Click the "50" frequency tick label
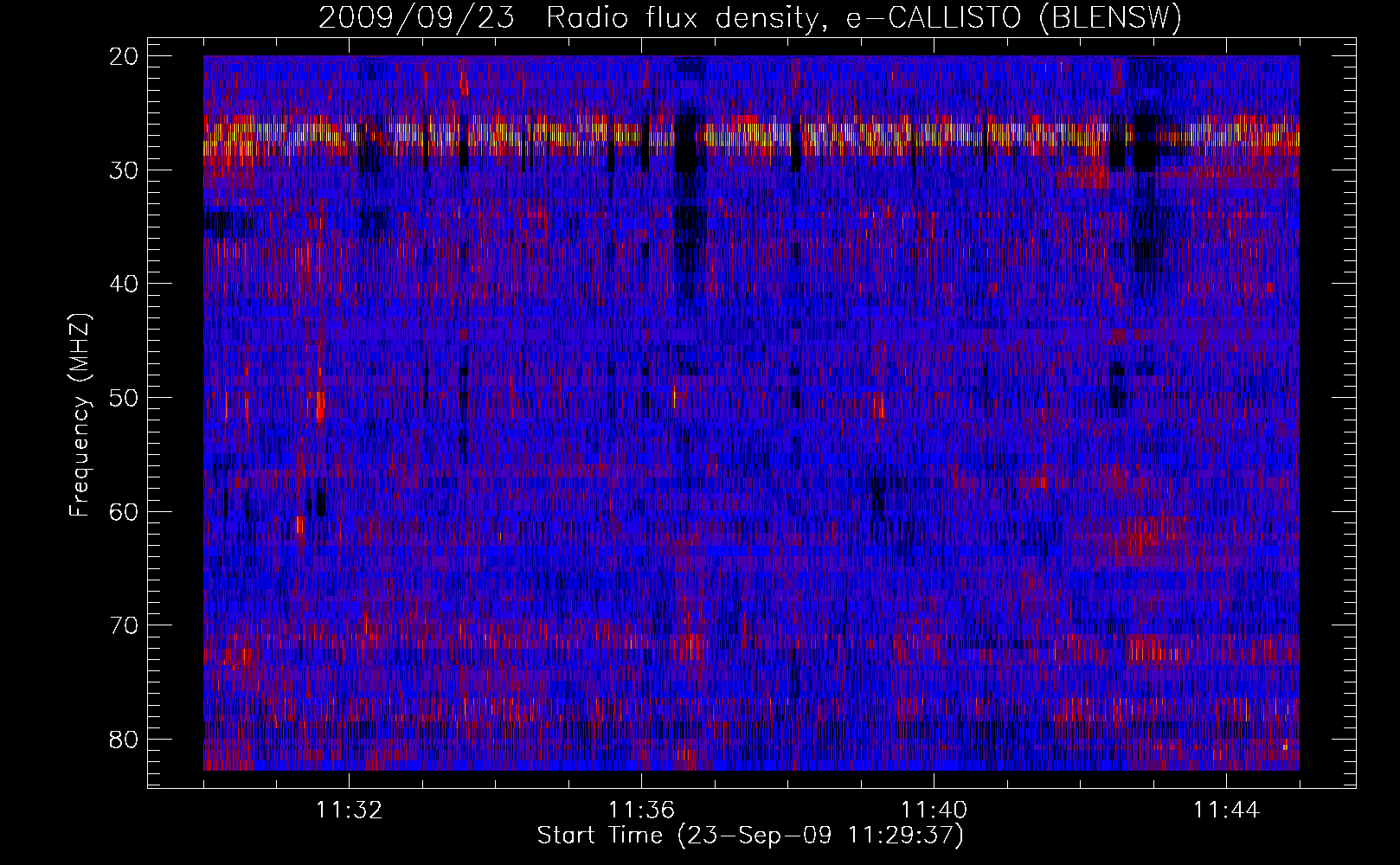Image resolution: width=1400 pixels, height=865 pixels. pos(125,398)
